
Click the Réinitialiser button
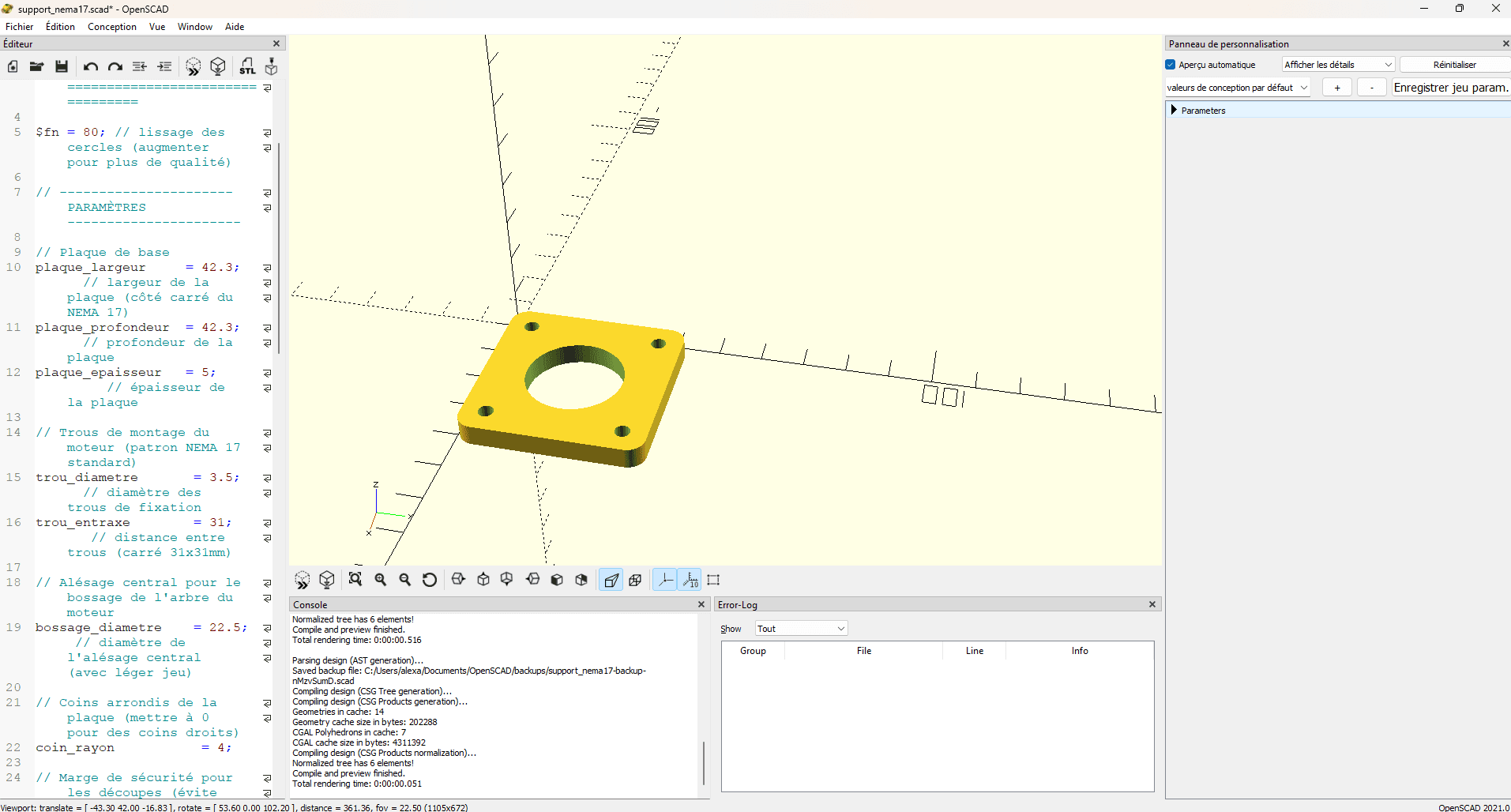point(1454,65)
